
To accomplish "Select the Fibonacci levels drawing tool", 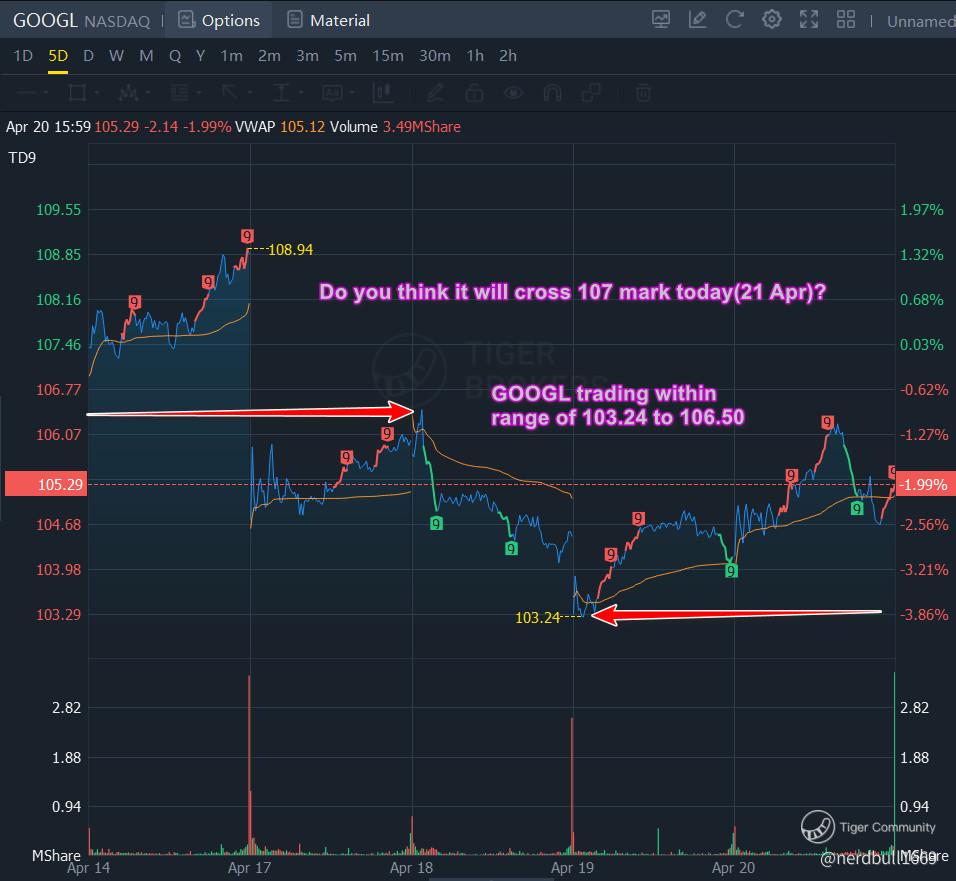I will point(179,93).
